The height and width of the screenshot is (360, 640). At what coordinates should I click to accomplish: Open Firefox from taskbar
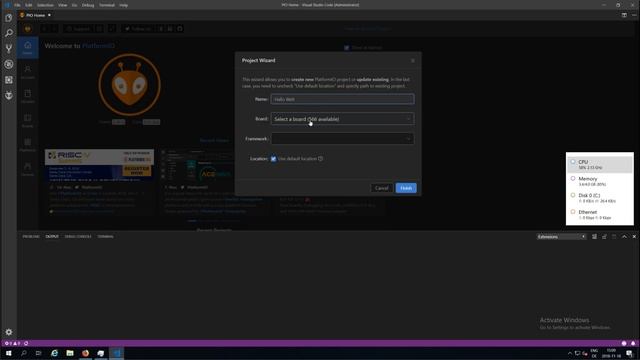point(85,353)
